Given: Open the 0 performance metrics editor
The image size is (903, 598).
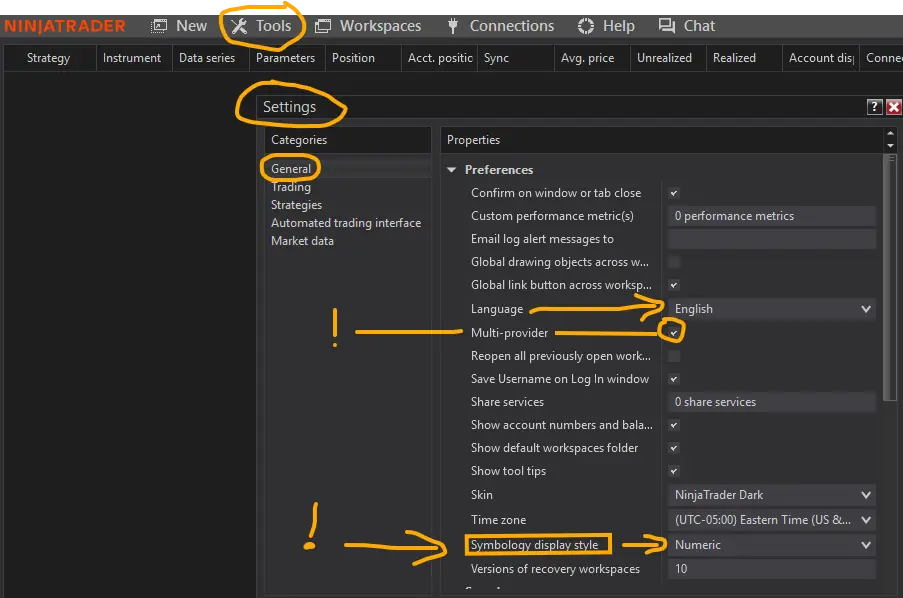Looking at the screenshot, I should tap(770, 215).
